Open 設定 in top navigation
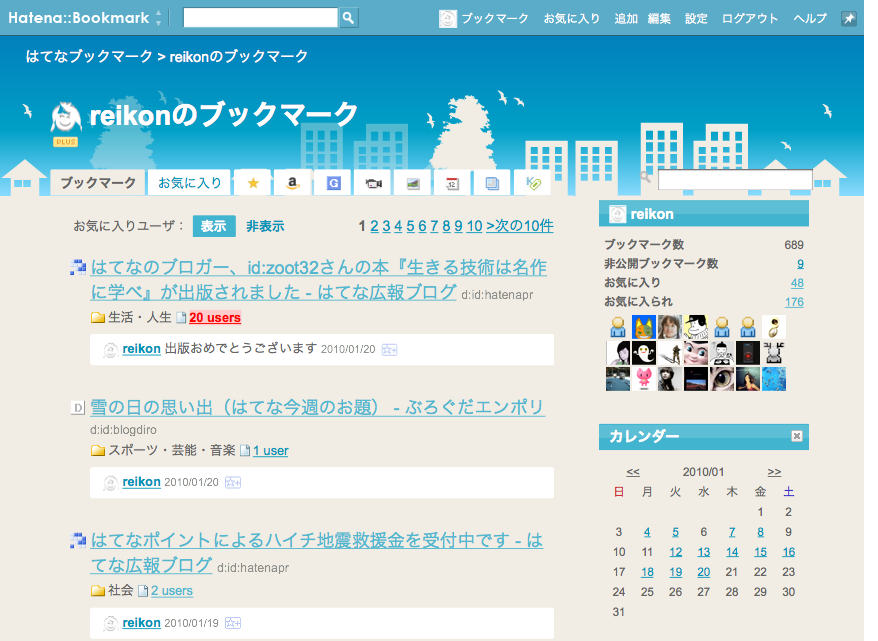 pos(696,18)
